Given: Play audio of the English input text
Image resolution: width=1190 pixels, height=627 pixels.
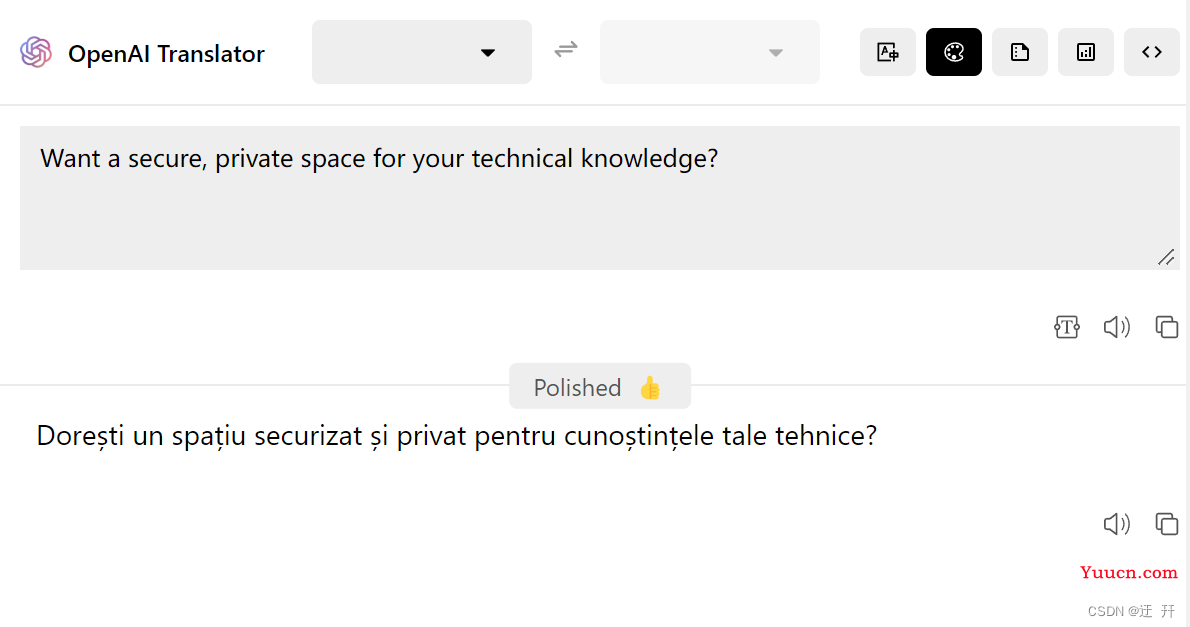Looking at the screenshot, I should 1116,327.
